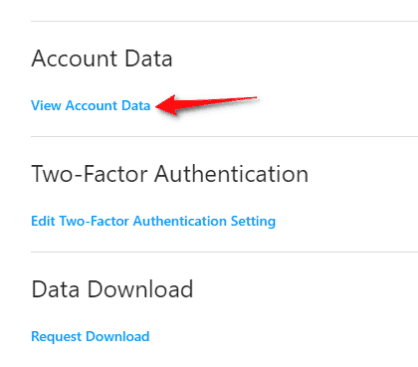
Task: Click the divider line above Account Data heading
Action: coord(224,21)
